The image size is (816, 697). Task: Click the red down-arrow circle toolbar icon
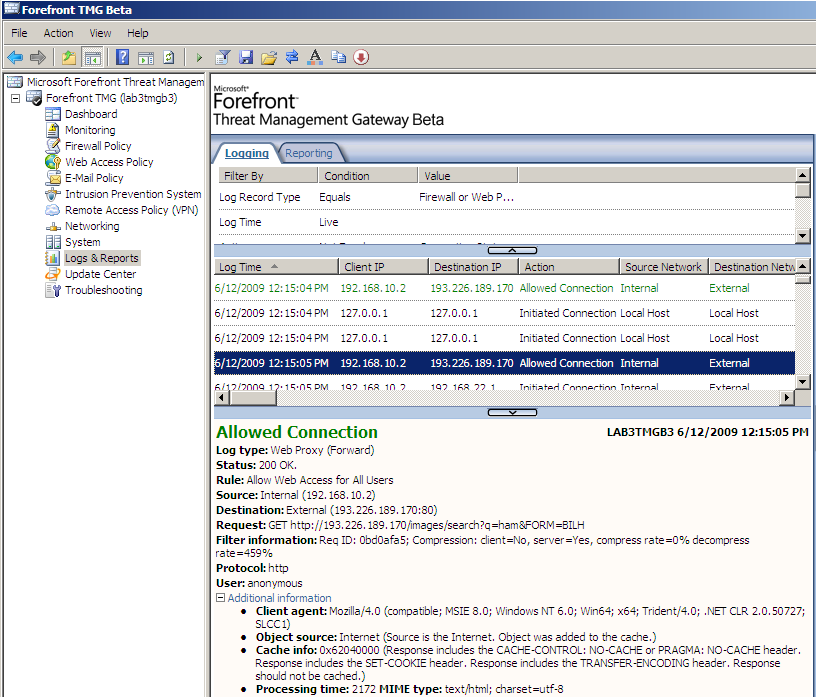(361, 57)
